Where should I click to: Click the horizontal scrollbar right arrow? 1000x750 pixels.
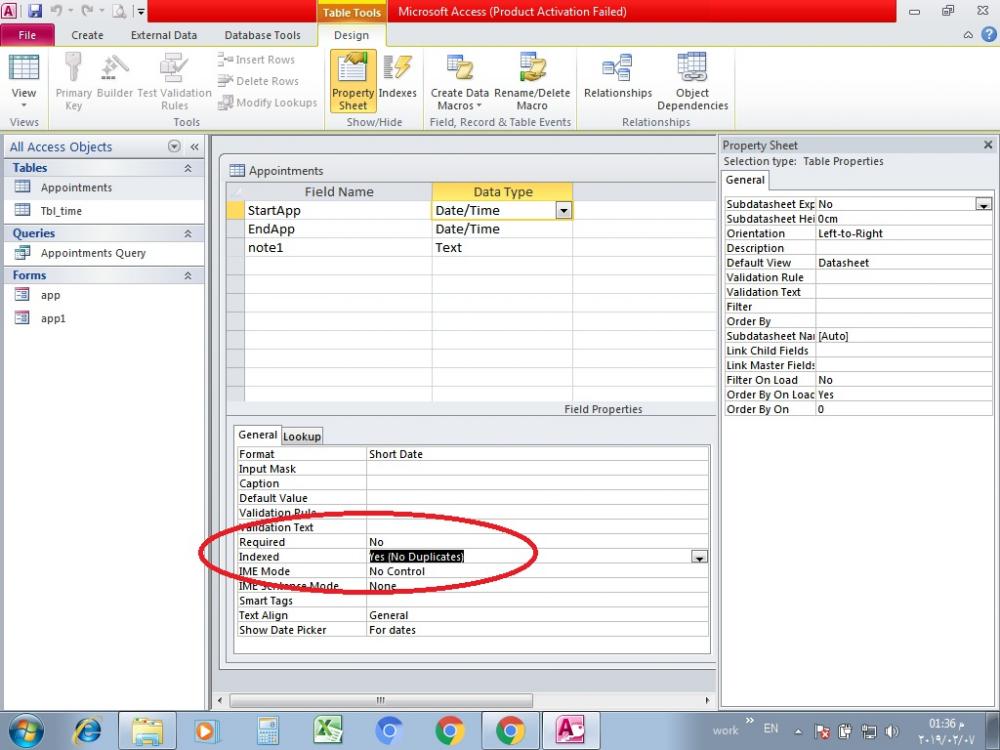707,700
